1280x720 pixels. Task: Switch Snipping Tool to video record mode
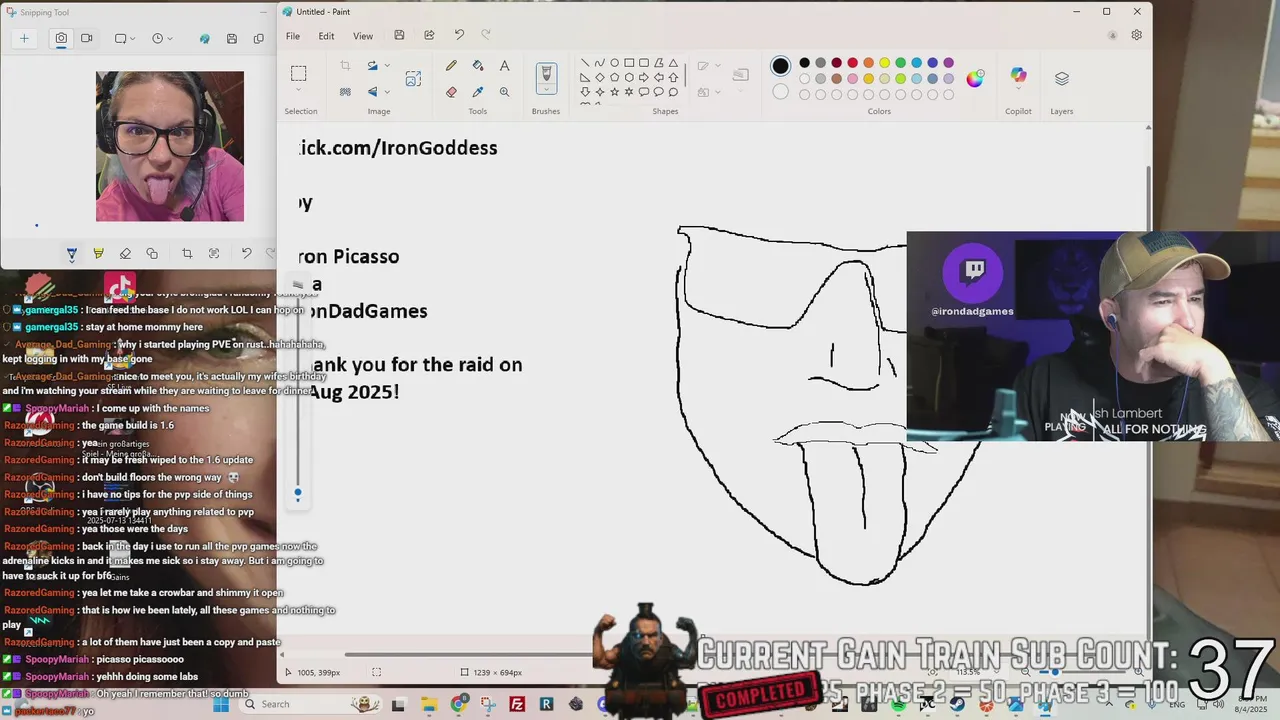(x=87, y=38)
